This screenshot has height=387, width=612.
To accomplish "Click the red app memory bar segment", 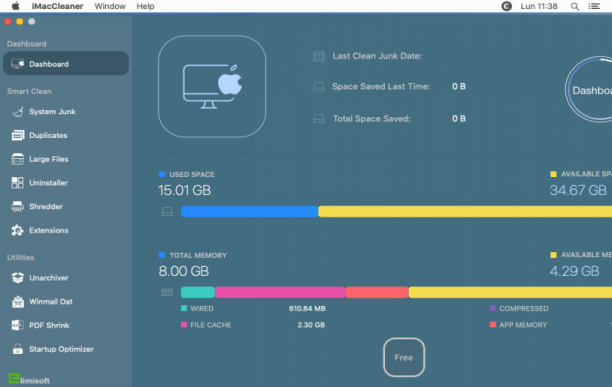I will coord(377,292).
